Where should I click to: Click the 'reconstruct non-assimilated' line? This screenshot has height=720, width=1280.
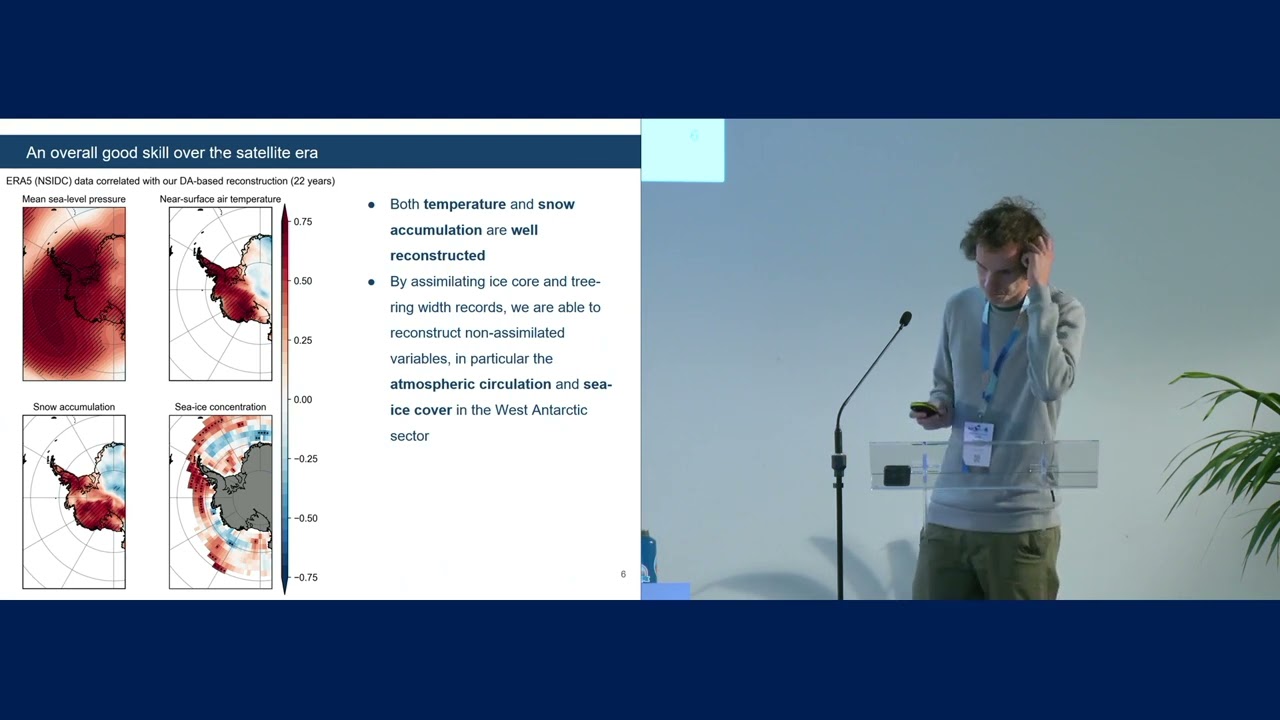[477, 333]
